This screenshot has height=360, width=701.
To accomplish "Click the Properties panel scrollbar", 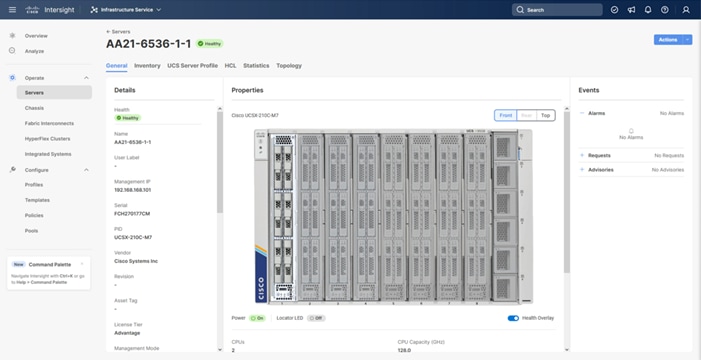I will point(567,192).
